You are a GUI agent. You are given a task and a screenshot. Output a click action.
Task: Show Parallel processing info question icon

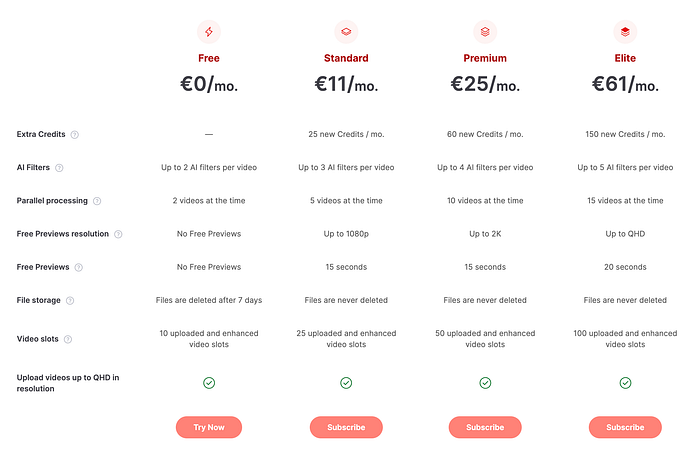[97, 201]
